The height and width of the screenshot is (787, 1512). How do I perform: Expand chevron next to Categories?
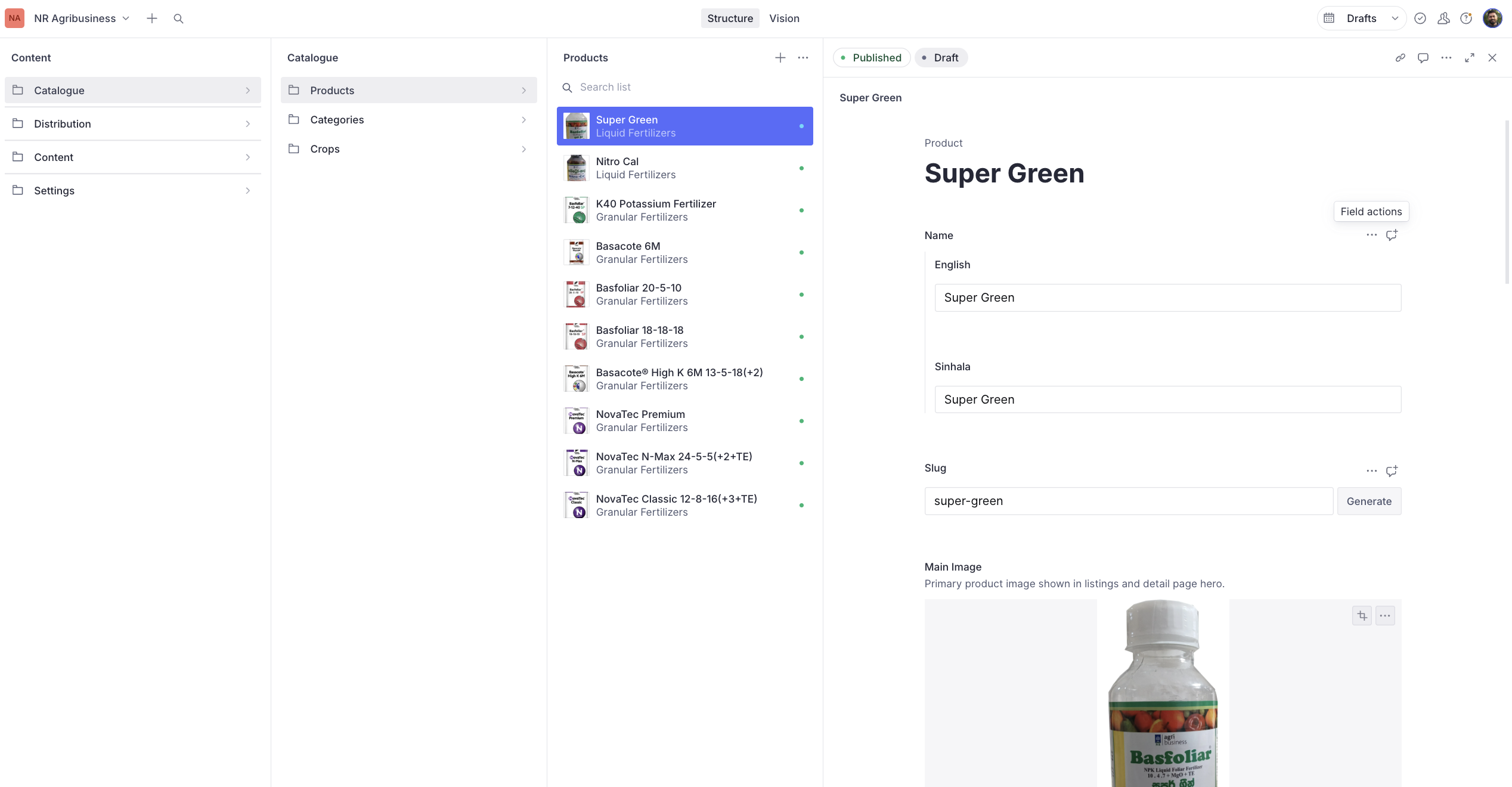point(524,119)
